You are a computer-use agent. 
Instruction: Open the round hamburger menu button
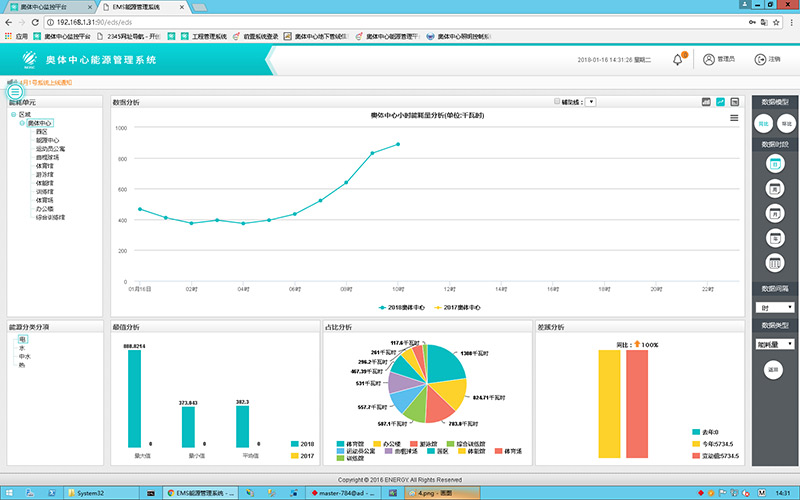[x=15, y=91]
